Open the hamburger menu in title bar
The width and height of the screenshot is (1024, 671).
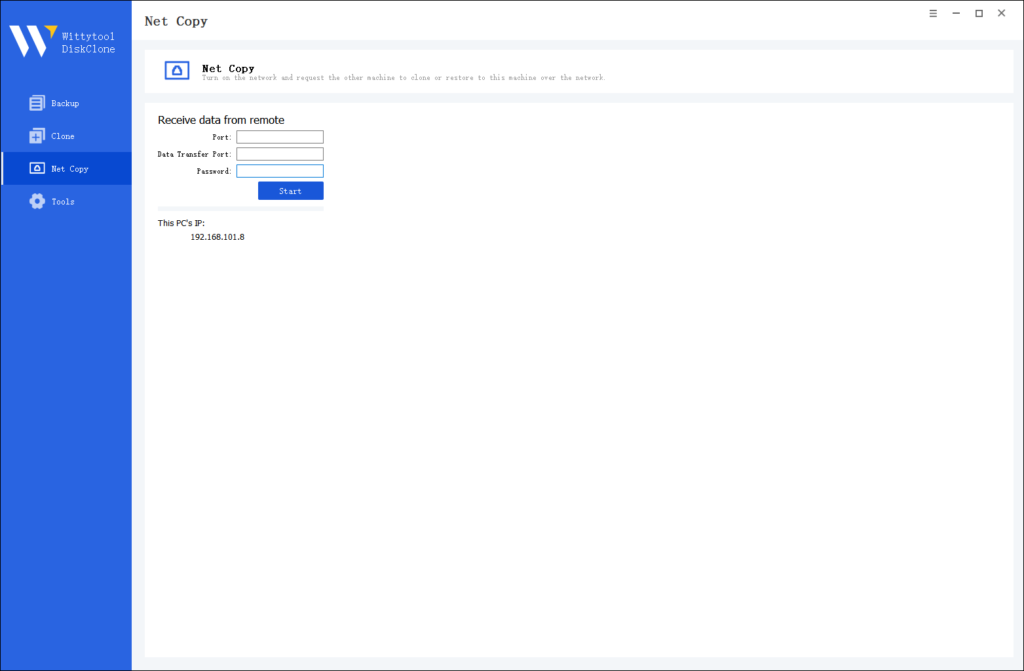point(933,13)
